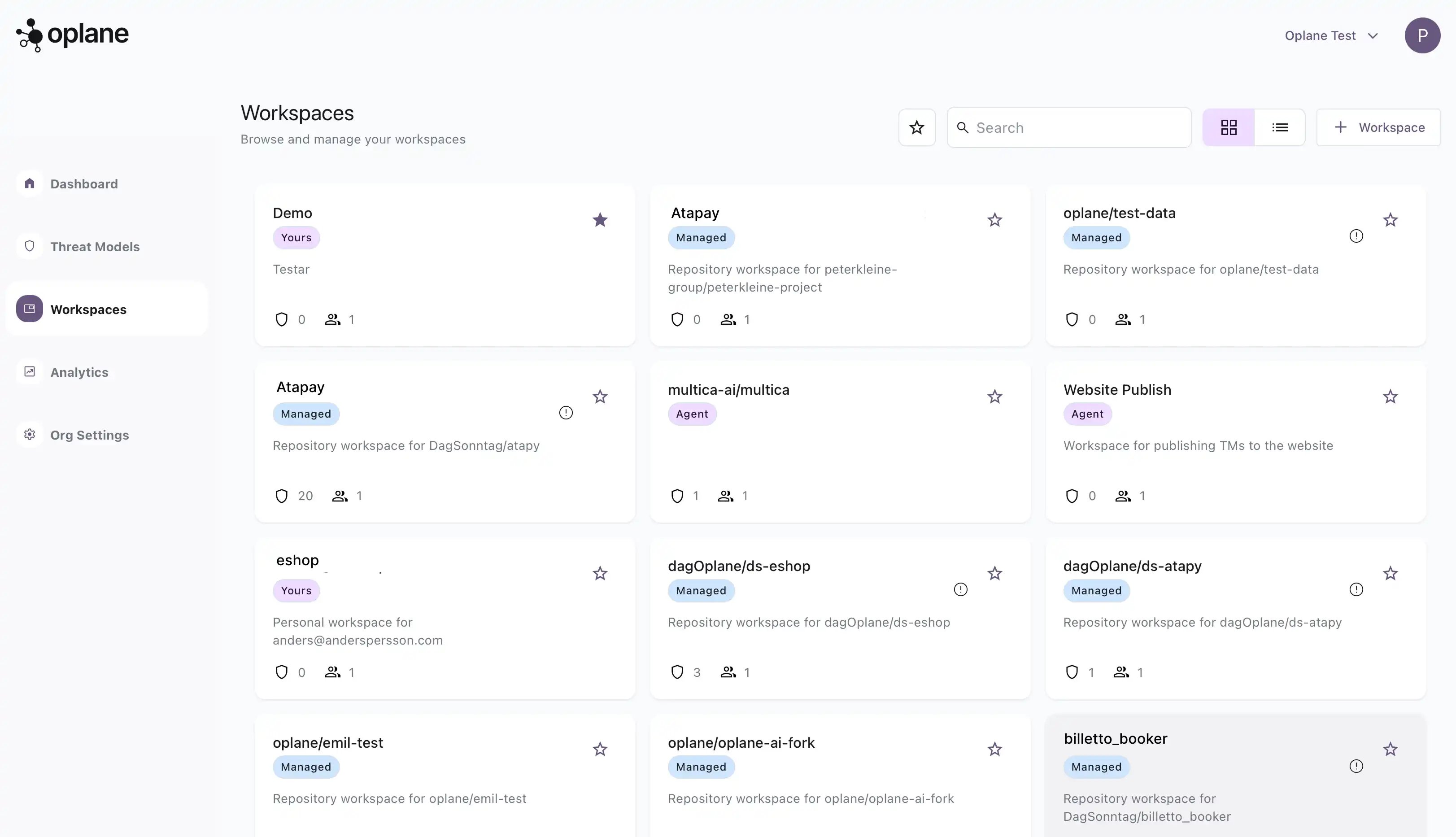Click the Analytics chart icon

pos(30,371)
